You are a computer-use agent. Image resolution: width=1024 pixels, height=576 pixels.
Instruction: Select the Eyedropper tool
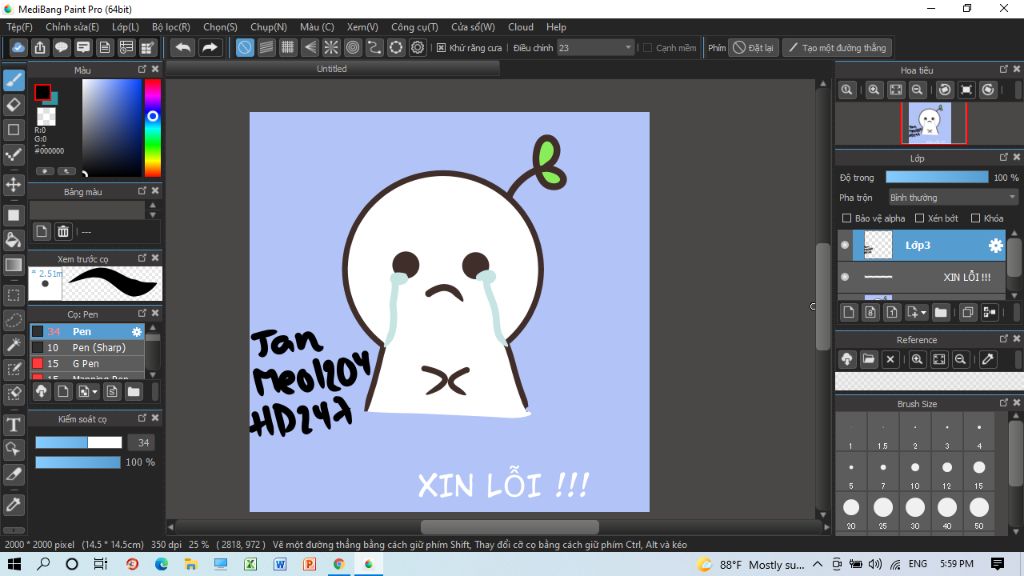pos(14,504)
